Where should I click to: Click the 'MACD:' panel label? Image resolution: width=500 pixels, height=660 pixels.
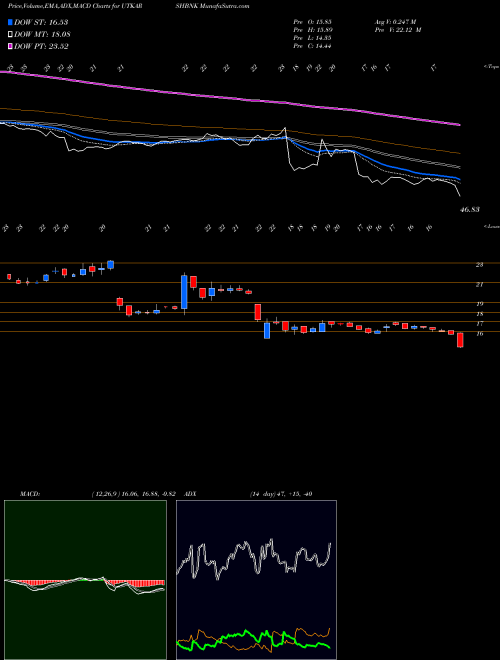click(29, 494)
